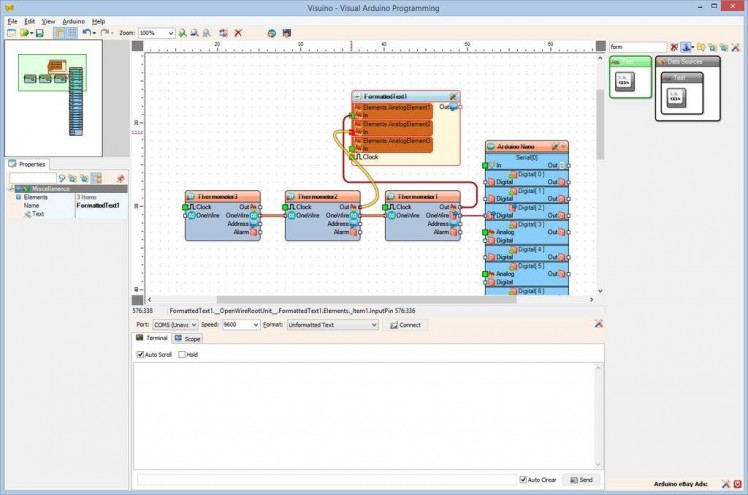Open the Arduino menu
Viewport: 748px width, 495px height.
(73, 21)
